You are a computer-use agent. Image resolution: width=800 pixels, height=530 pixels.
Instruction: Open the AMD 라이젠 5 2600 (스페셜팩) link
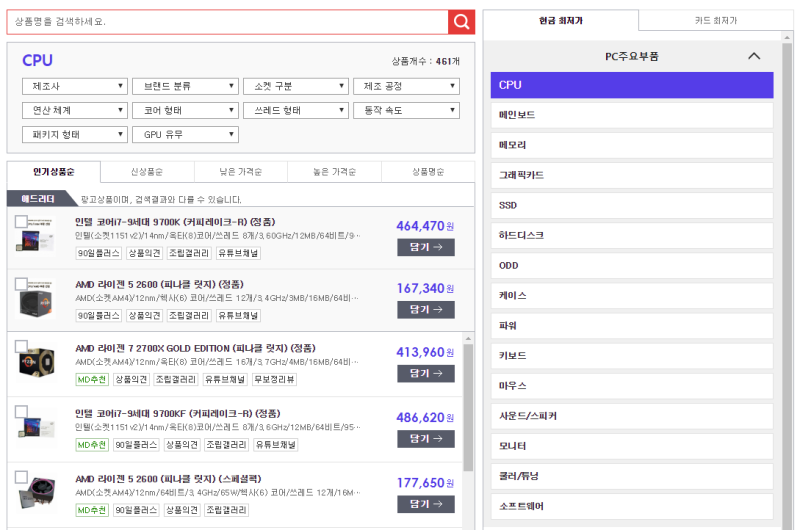(168, 479)
